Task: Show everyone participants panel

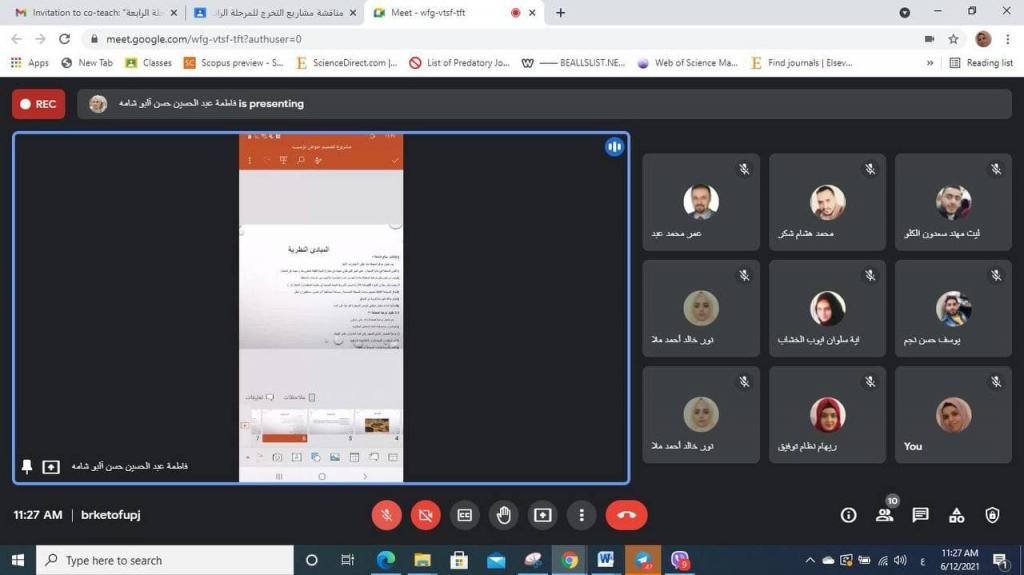Action: coord(884,515)
